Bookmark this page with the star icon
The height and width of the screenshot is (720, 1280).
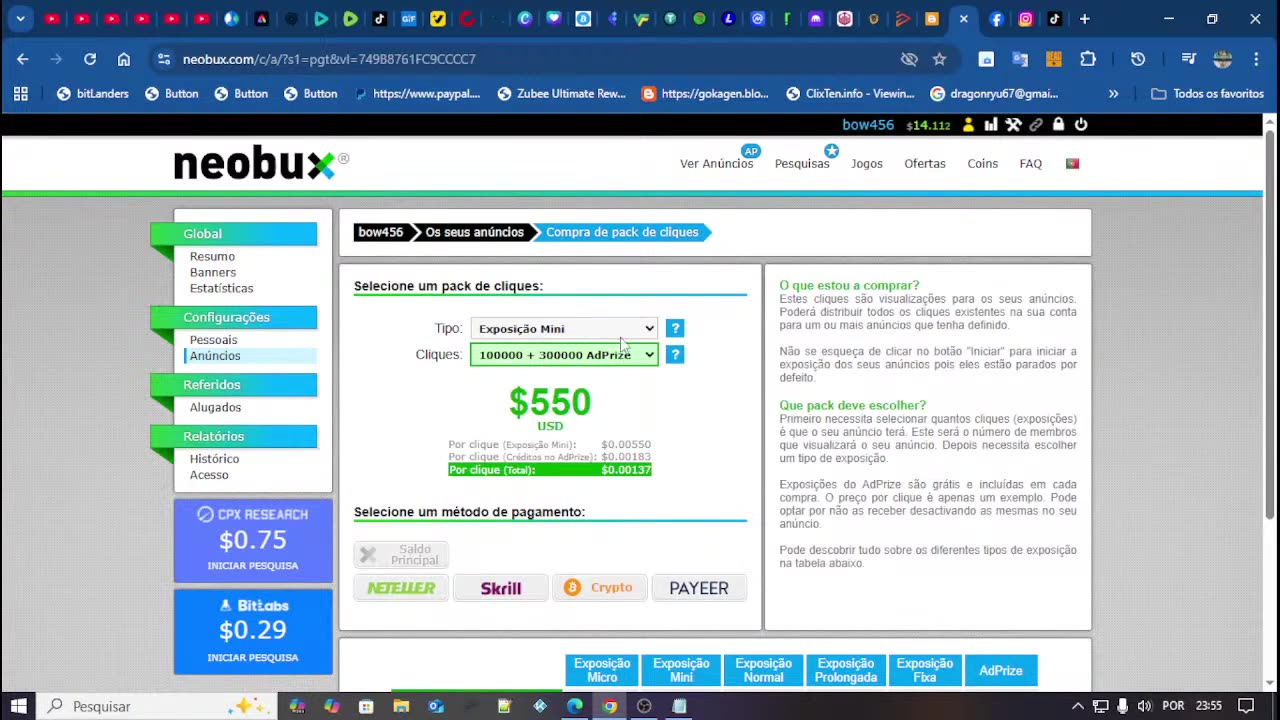coord(939,59)
